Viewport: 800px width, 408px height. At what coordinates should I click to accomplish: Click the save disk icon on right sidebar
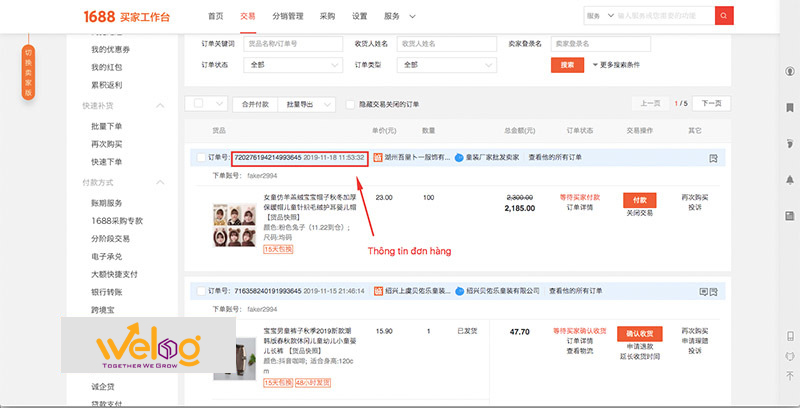[x=789, y=216]
